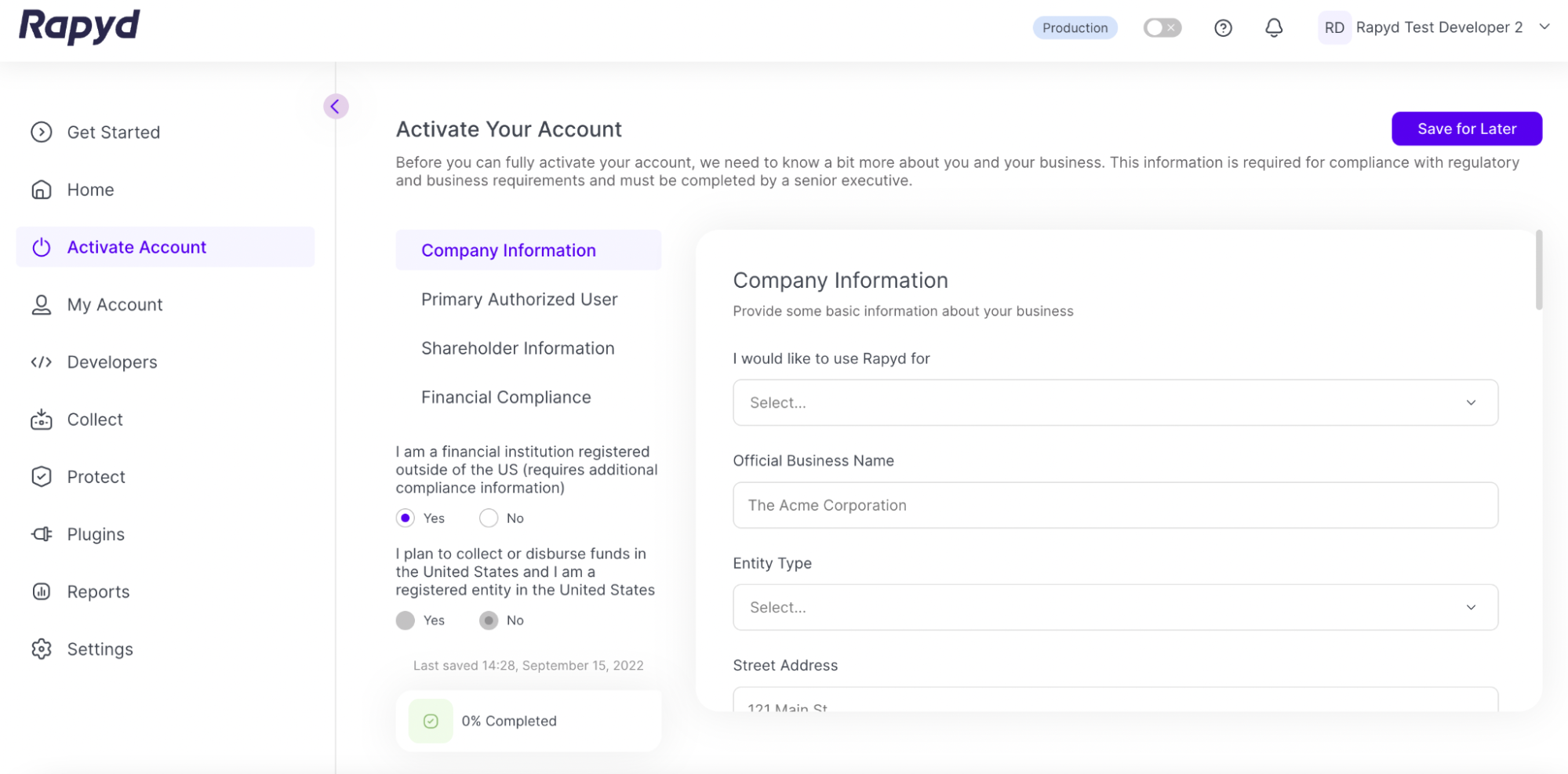Click the Official Business Name input field

(1115, 506)
